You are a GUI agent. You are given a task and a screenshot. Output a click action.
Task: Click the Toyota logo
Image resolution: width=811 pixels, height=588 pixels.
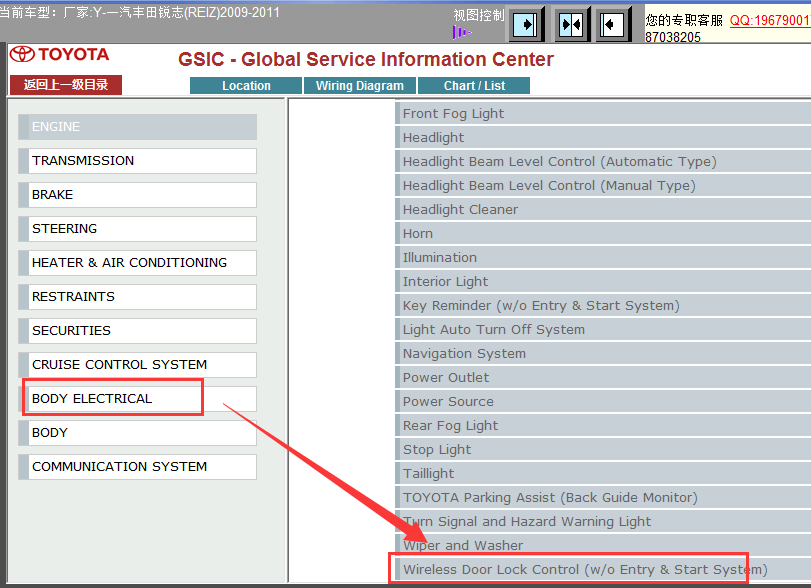(x=60, y=54)
